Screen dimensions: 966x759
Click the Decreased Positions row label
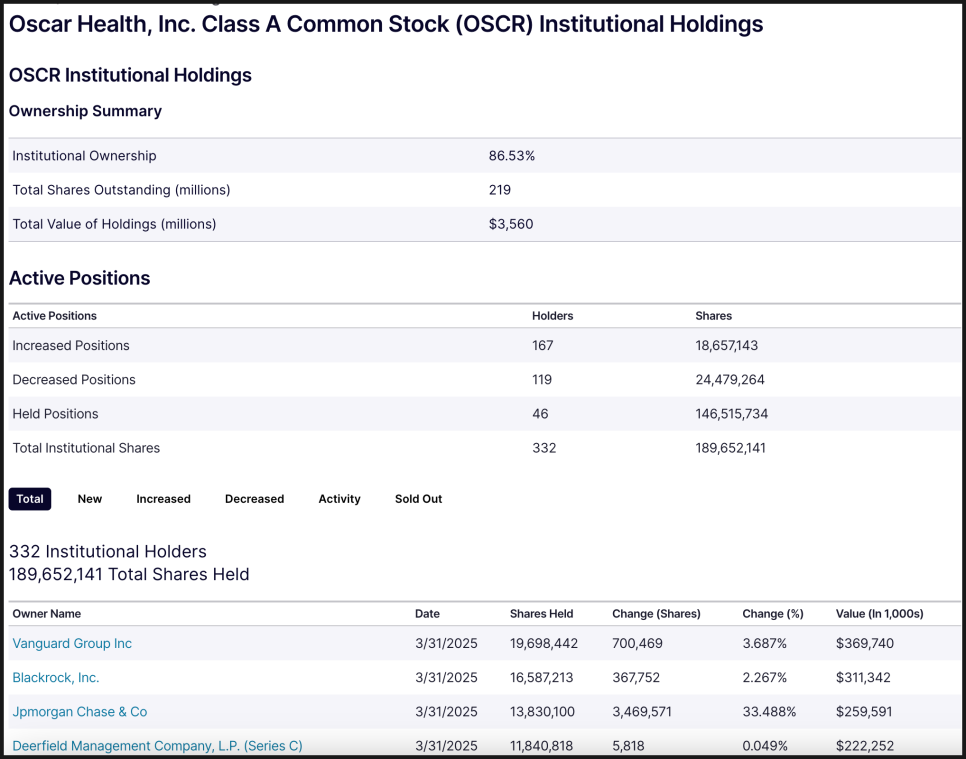point(74,380)
